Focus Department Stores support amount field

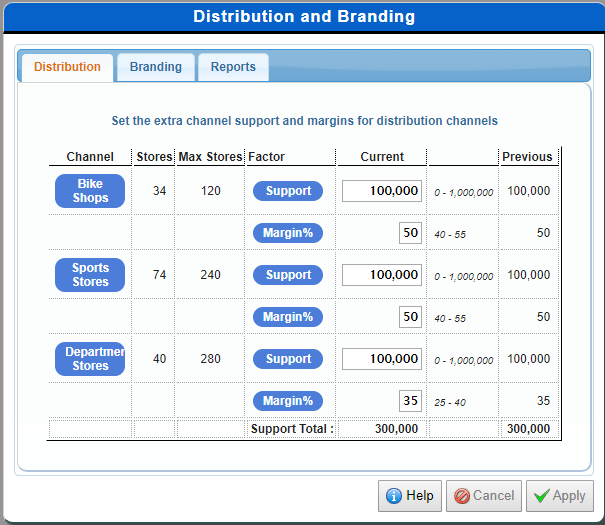tap(382, 359)
